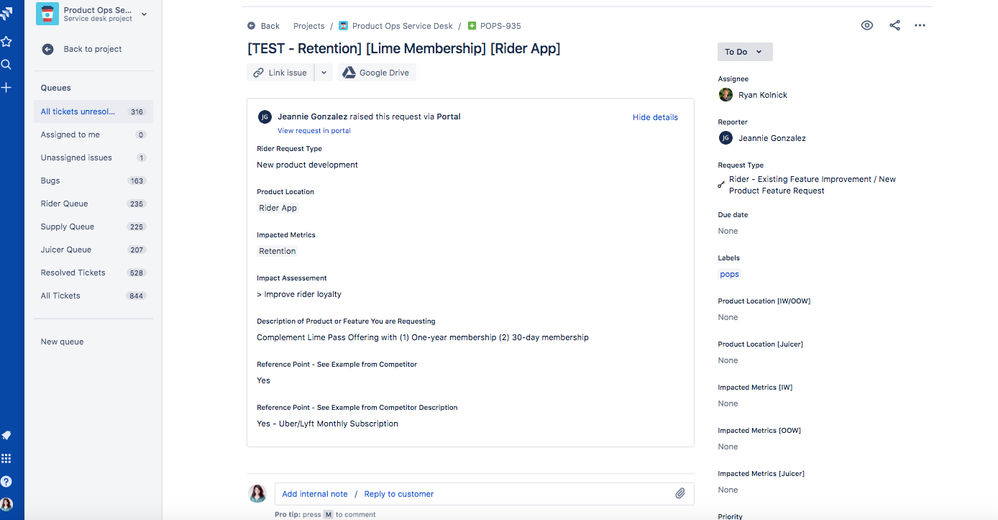Open the Bugs queue

pyautogui.click(x=93, y=180)
